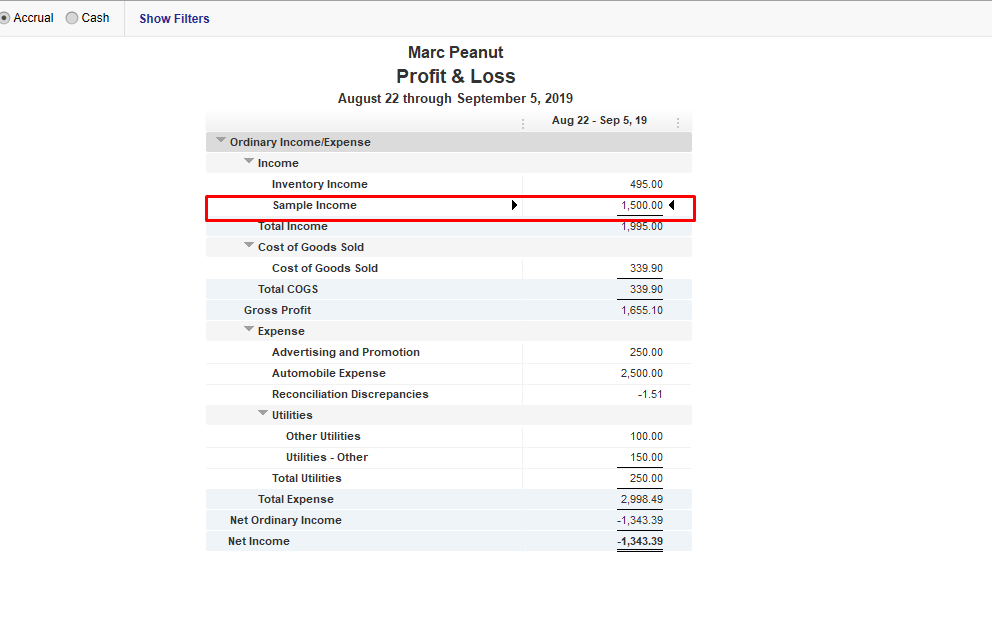Click the 2,500.00 Automobile Expense amount

coord(642,373)
